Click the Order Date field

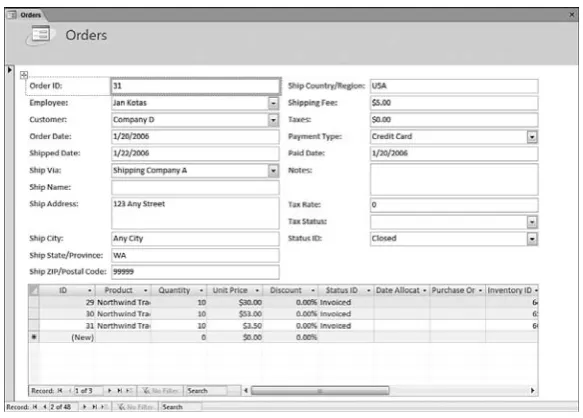(195, 136)
